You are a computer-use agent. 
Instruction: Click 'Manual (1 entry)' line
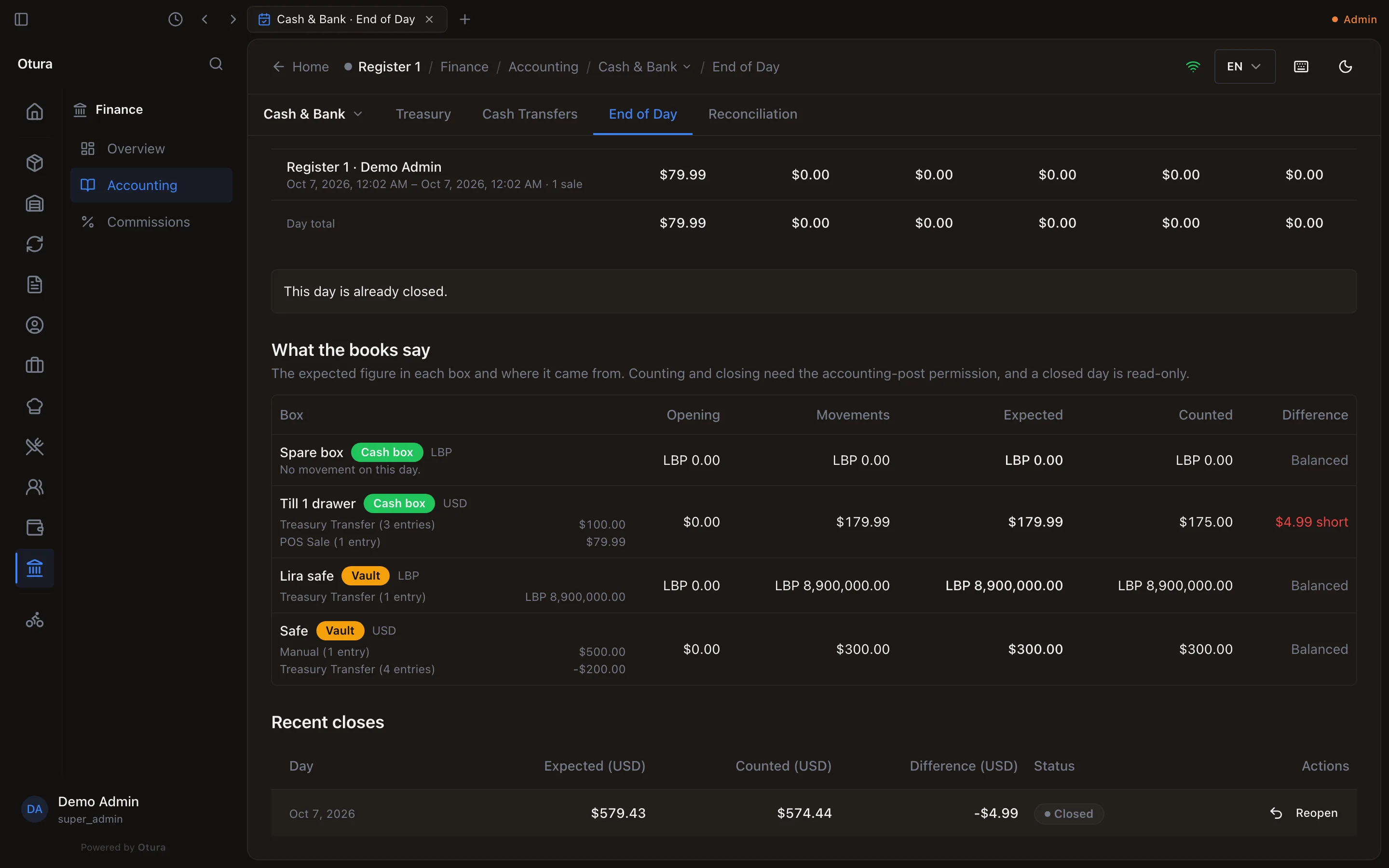(324, 651)
